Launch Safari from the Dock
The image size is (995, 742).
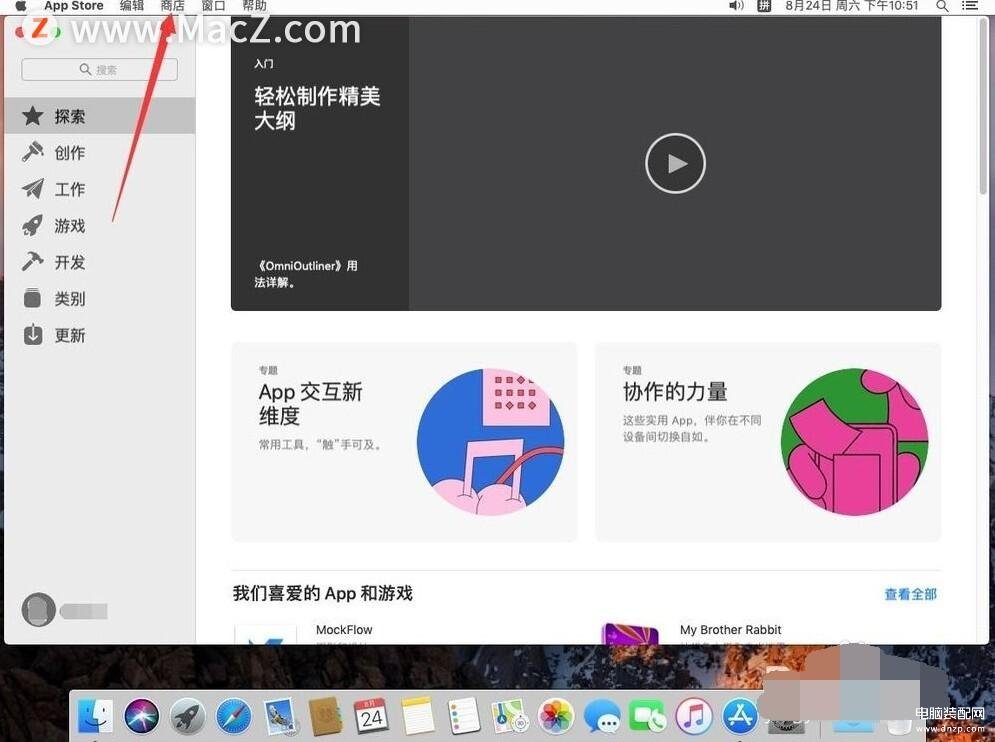234,715
